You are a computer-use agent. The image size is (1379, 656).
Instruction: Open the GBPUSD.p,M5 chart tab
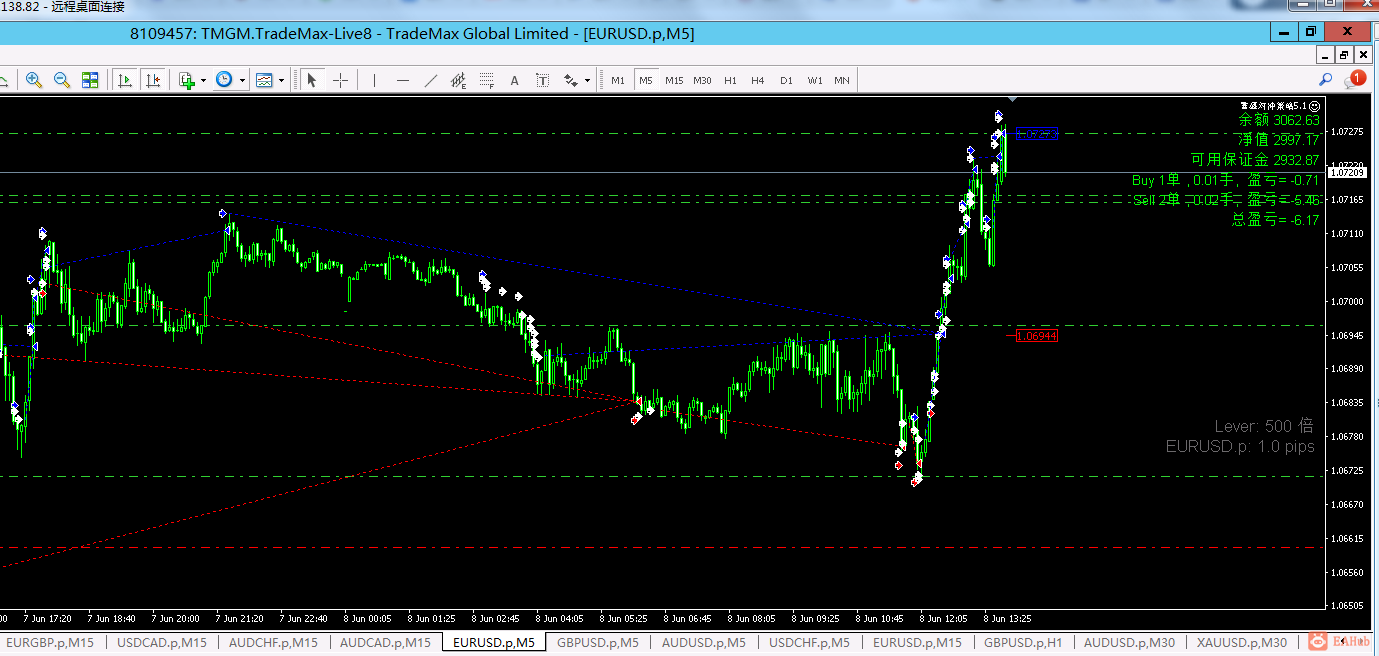point(598,642)
